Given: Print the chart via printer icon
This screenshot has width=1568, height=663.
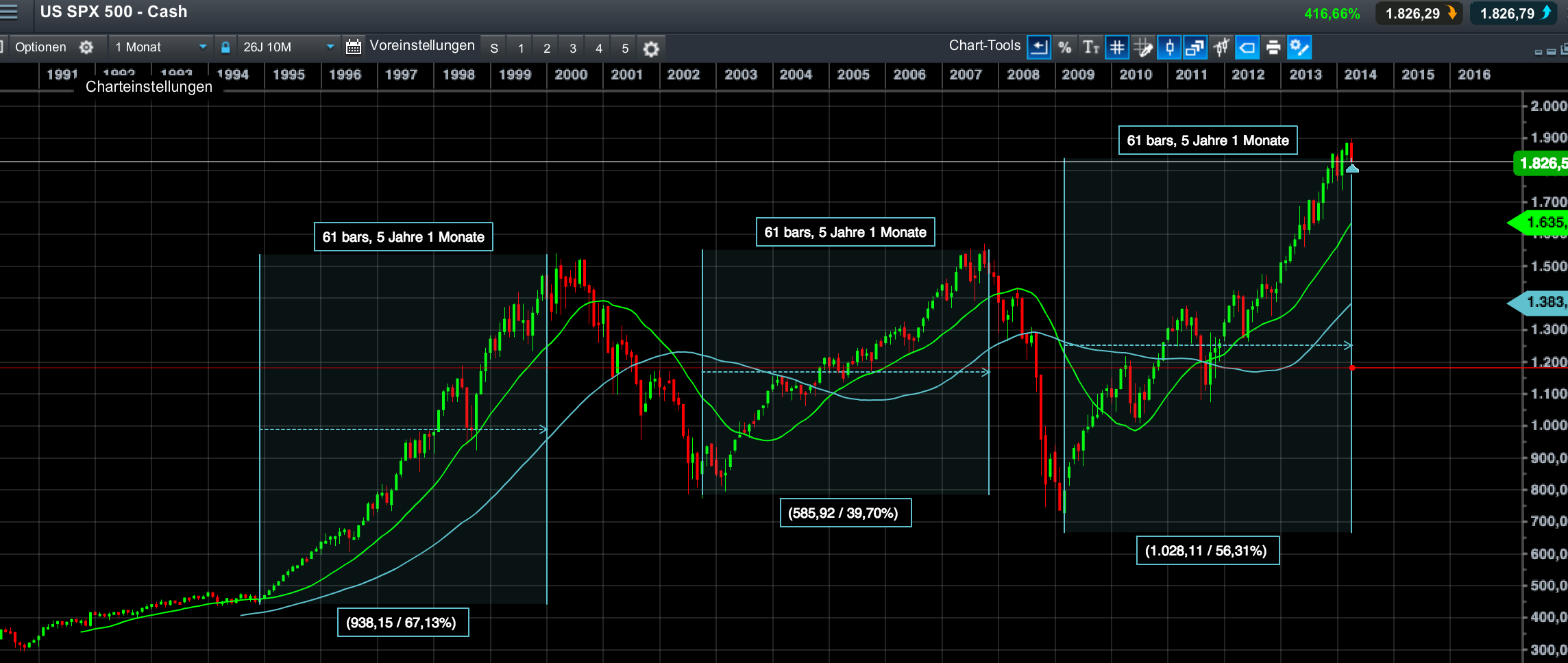Looking at the screenshot, I should [x=1273, y=47].
